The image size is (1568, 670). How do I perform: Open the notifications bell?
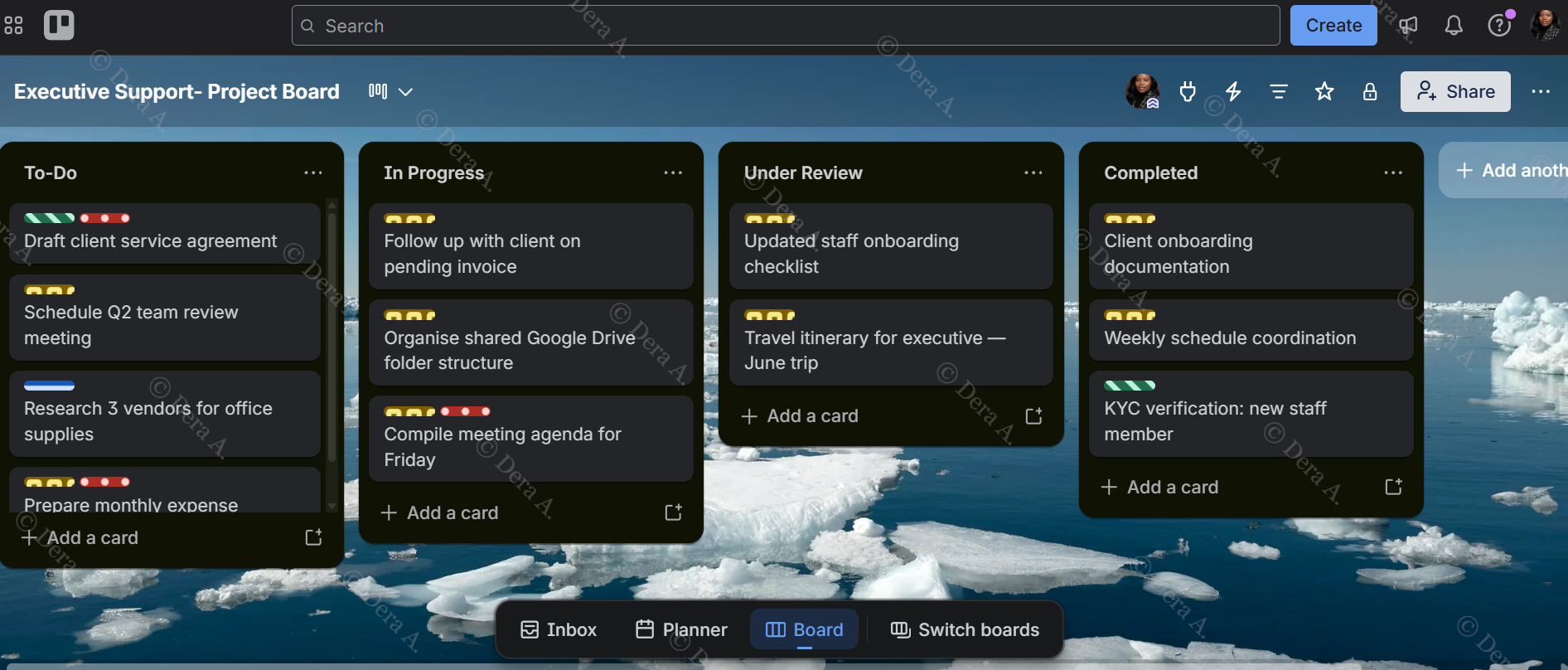tap(1454, 26)
